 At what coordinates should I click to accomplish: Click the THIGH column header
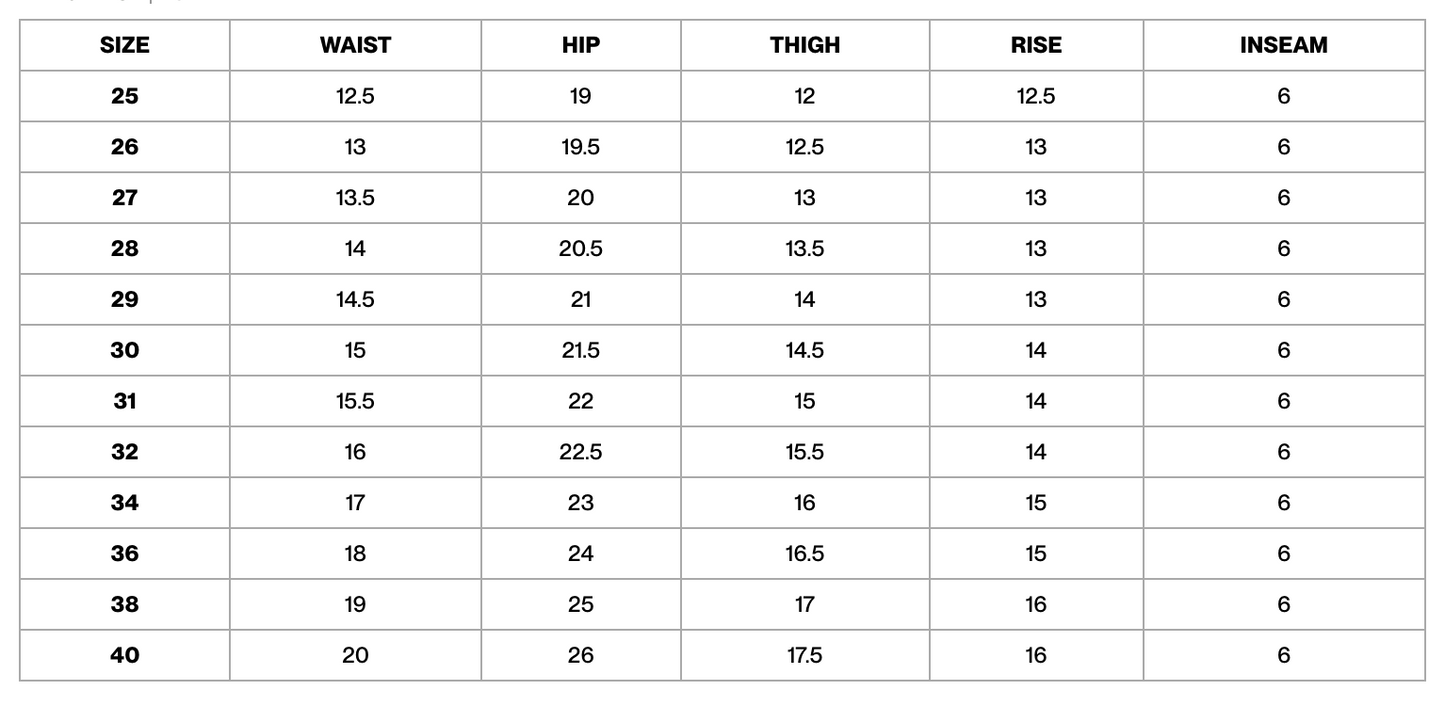coord(805,45)
